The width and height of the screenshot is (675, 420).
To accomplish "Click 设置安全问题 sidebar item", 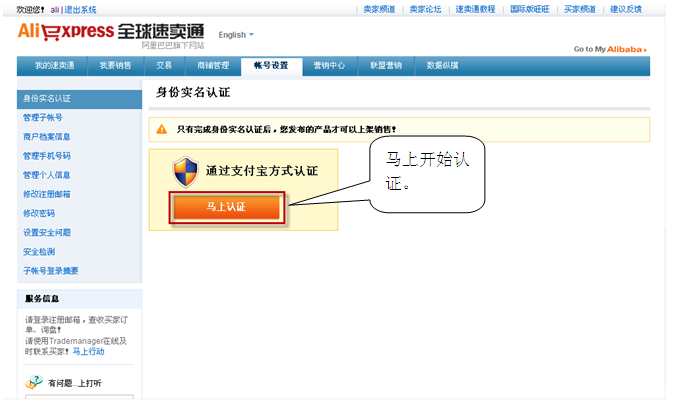I will coord(47,232).
